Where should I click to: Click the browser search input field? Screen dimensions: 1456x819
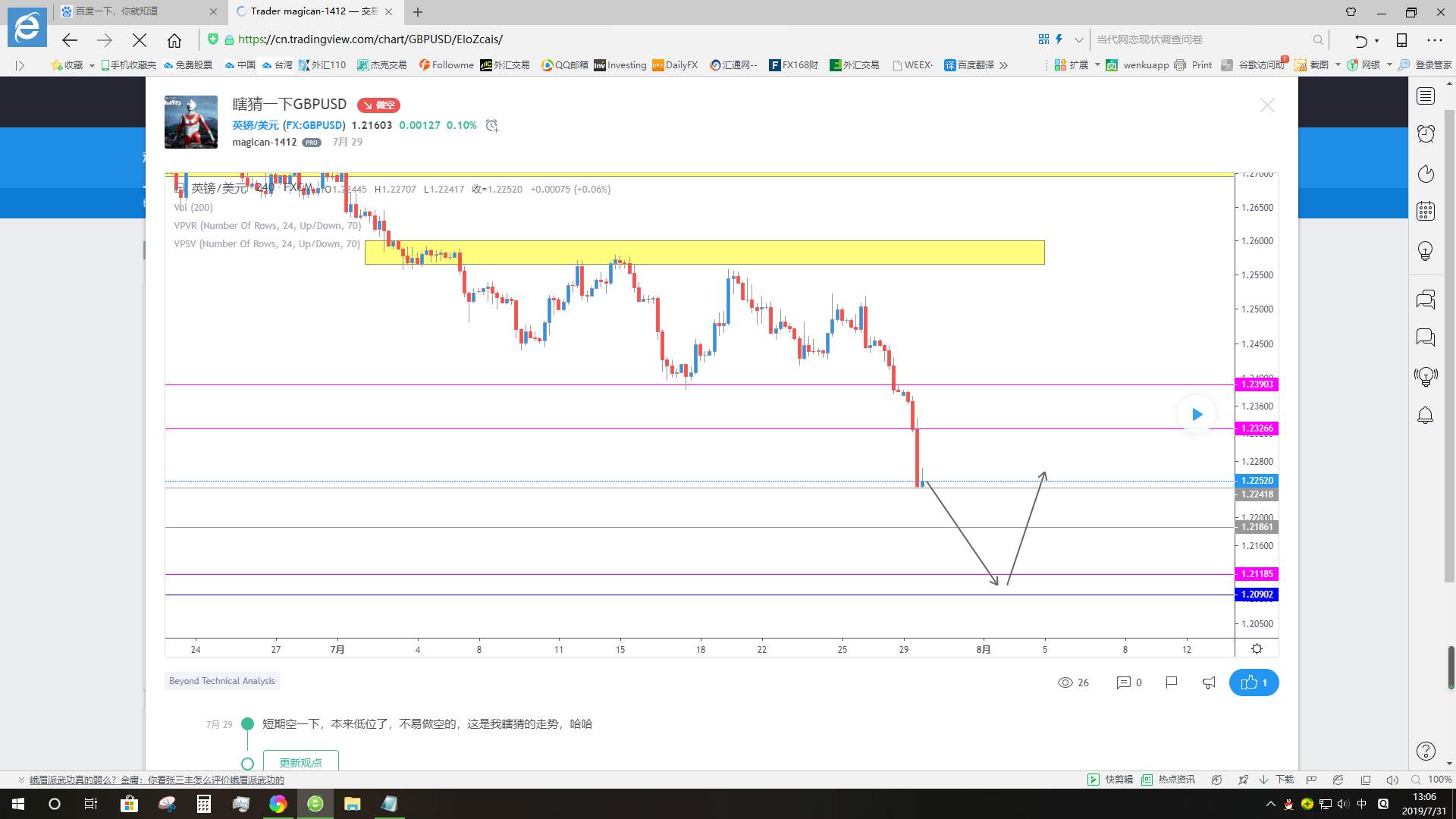(1202, 39)
